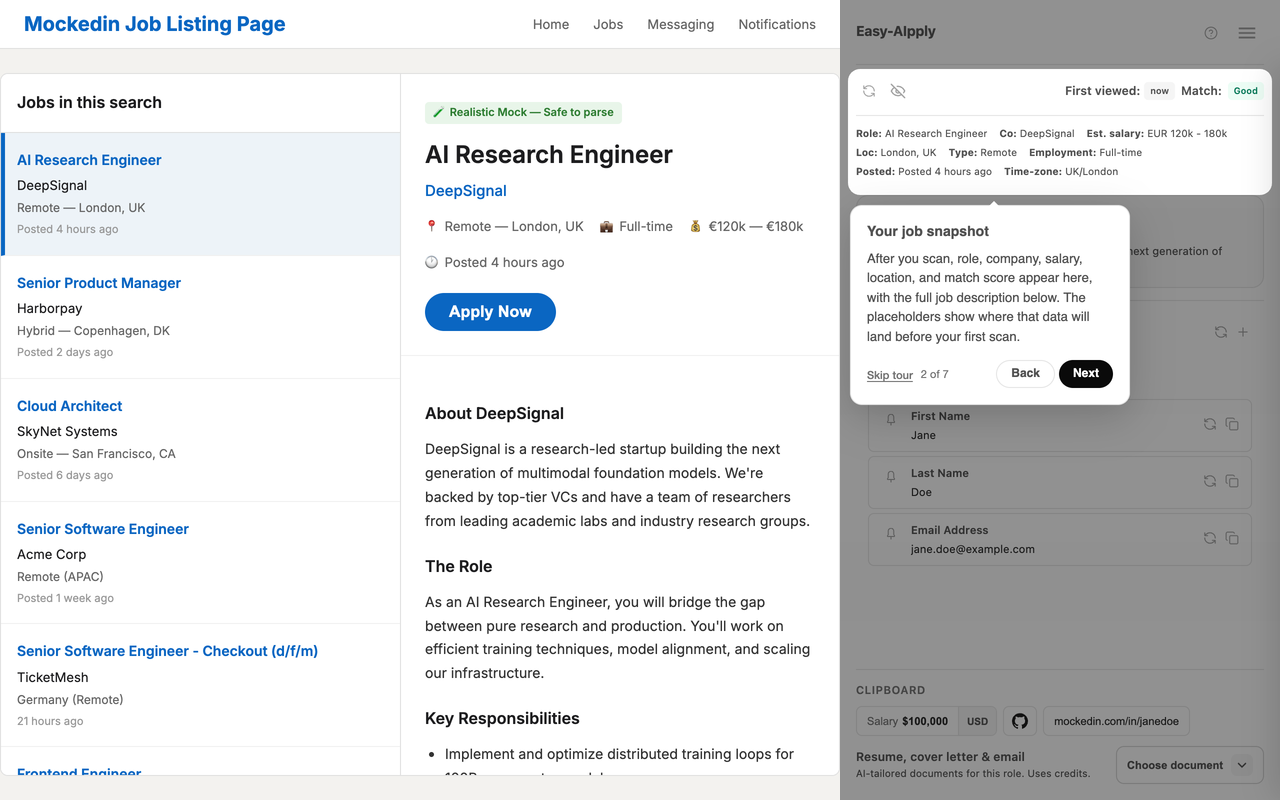Copy the Email Address value
Screen dimensions: 1280x800
(x=1232, y=538)
